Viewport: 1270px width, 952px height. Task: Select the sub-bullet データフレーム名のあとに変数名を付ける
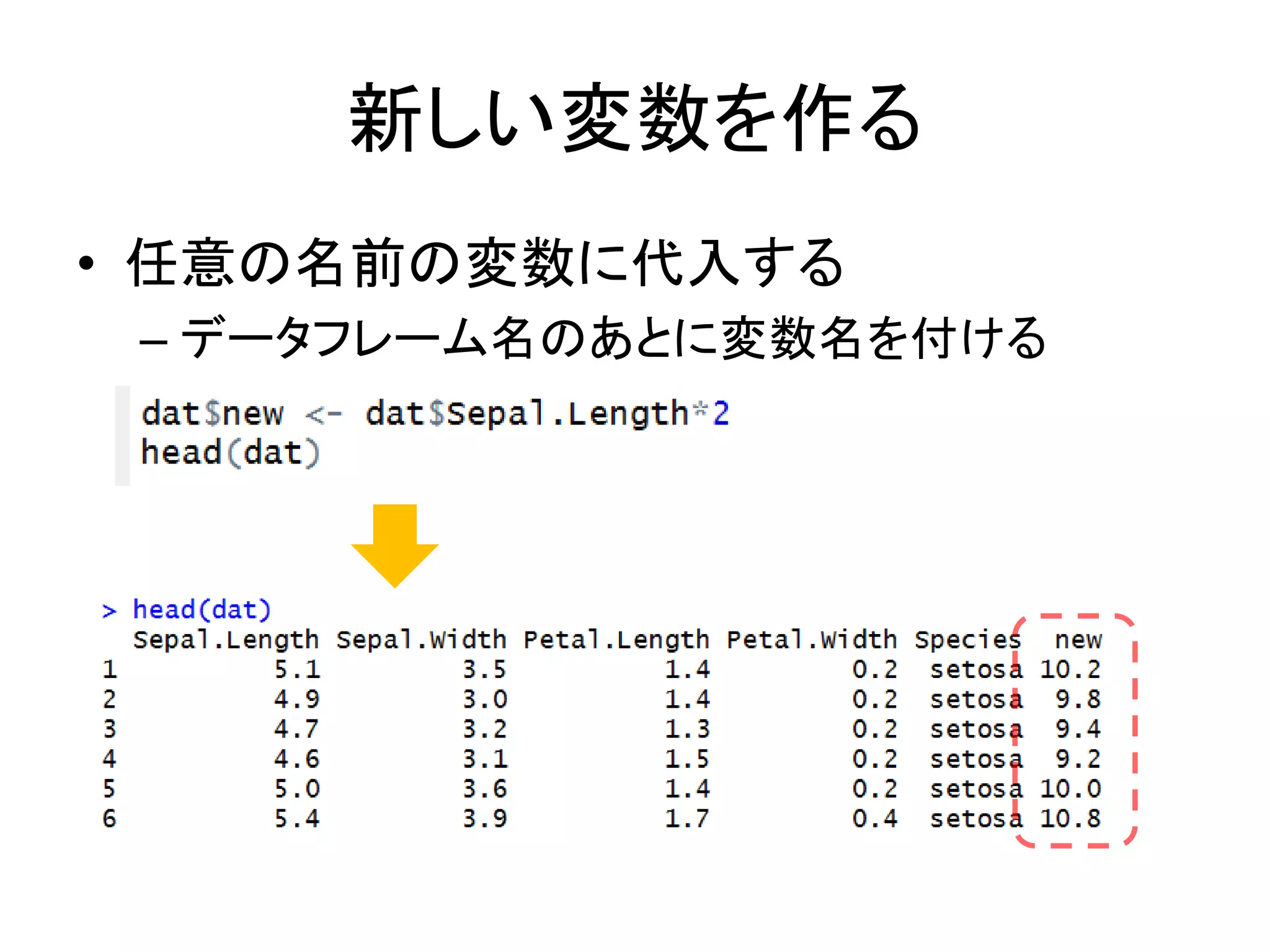click(x=614, y=338)
